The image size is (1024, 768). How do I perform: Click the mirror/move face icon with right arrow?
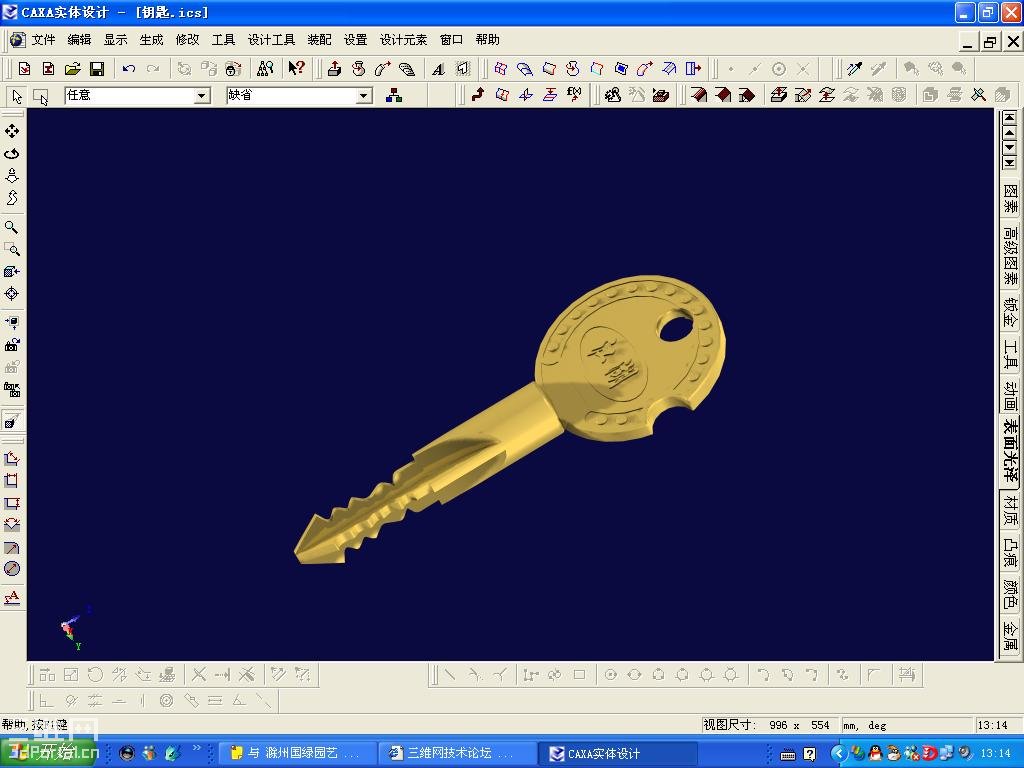(x=693, y=69)
